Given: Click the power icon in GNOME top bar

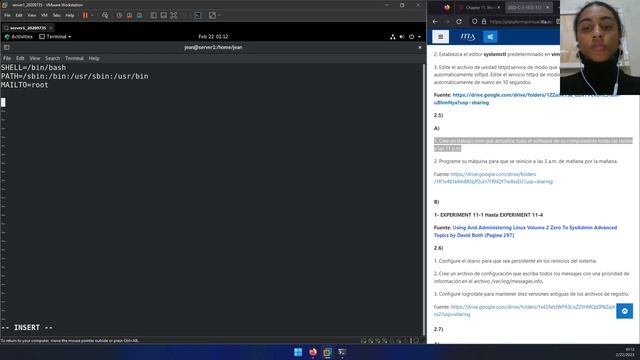Looking at the screenshot, I should (x=411, y=37).
